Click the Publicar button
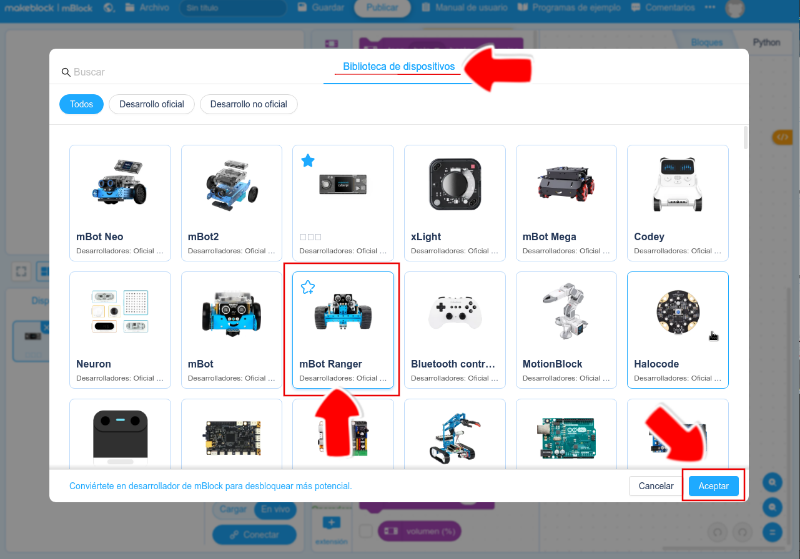 (382, 8)
